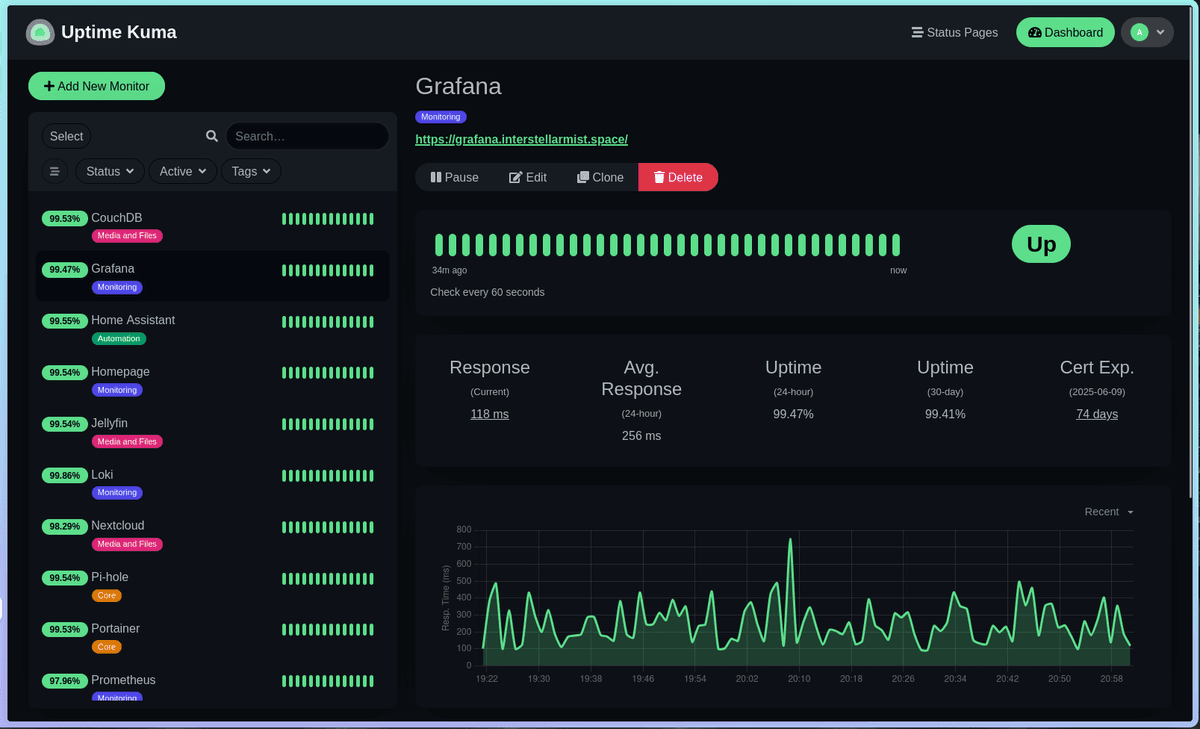Select the CouchDB monitor

click(213, 225)
